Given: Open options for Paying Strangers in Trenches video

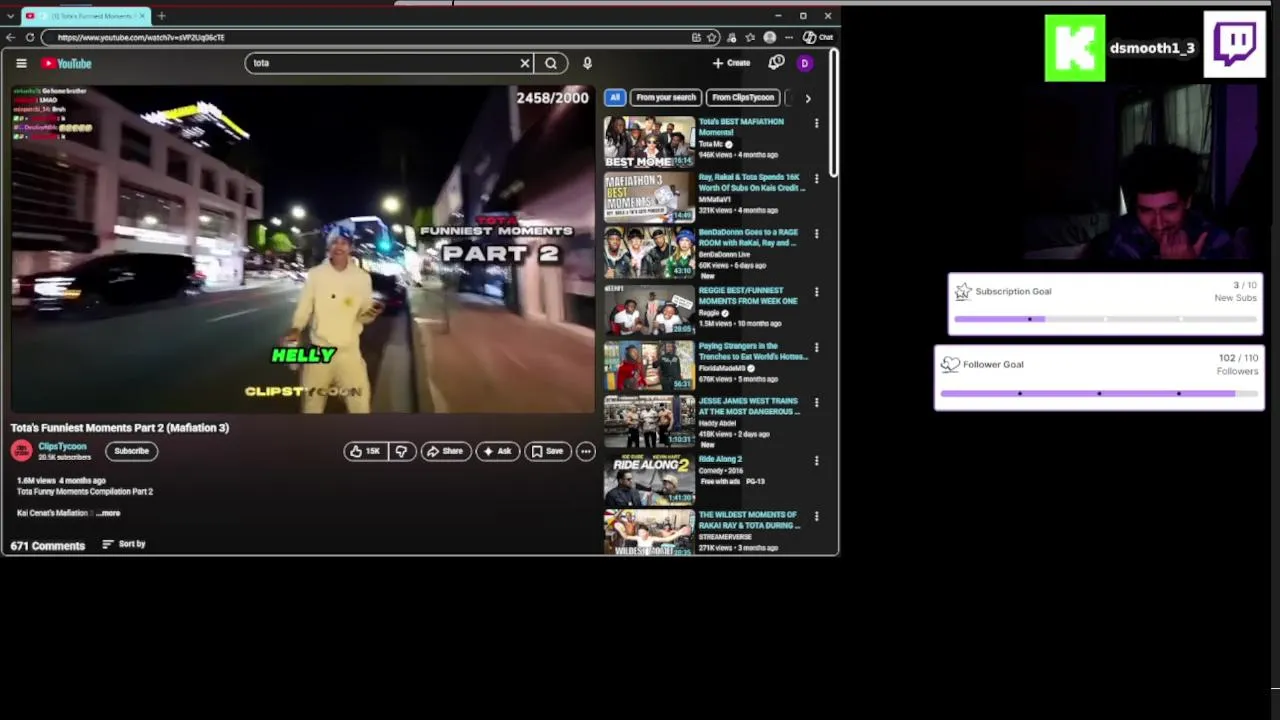Looking at the screenshot, I should pyautogui.click(x=816, y=347).
